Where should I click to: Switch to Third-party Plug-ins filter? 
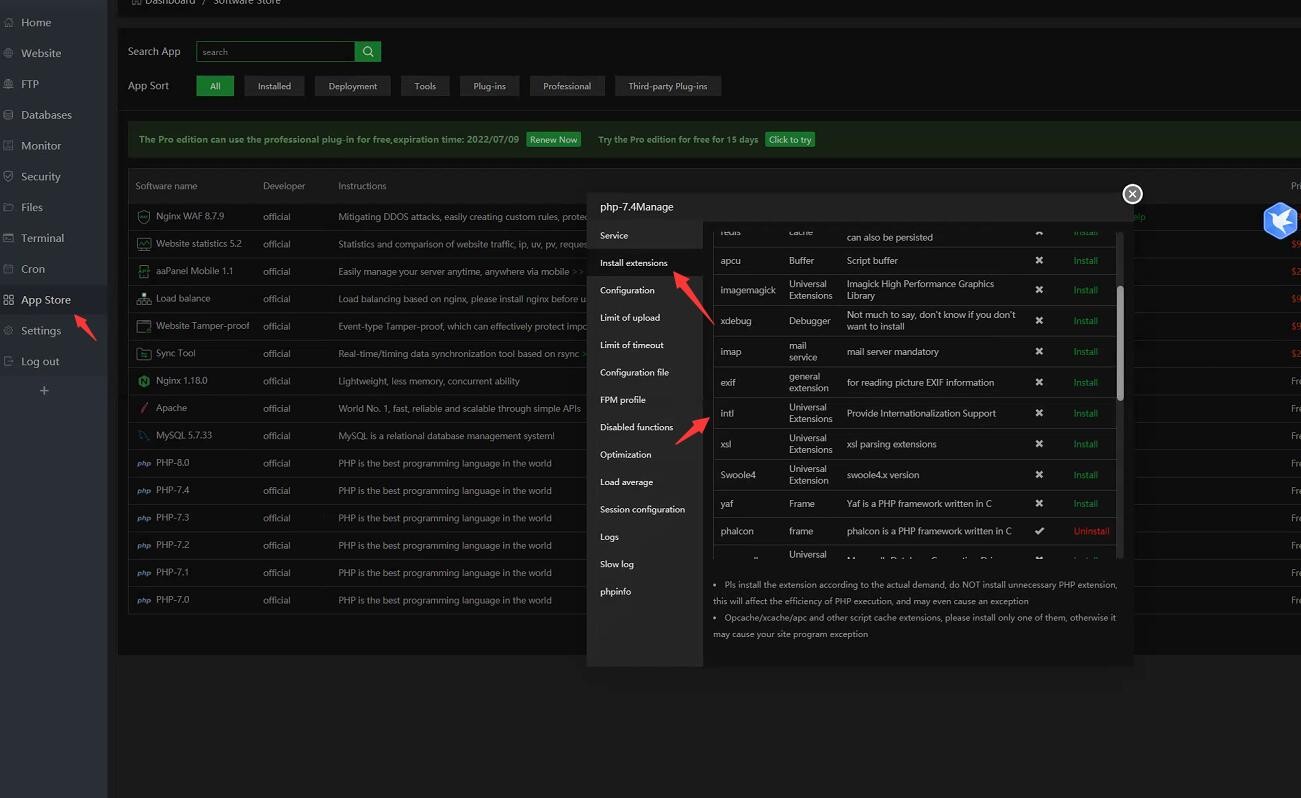(667, 86)
